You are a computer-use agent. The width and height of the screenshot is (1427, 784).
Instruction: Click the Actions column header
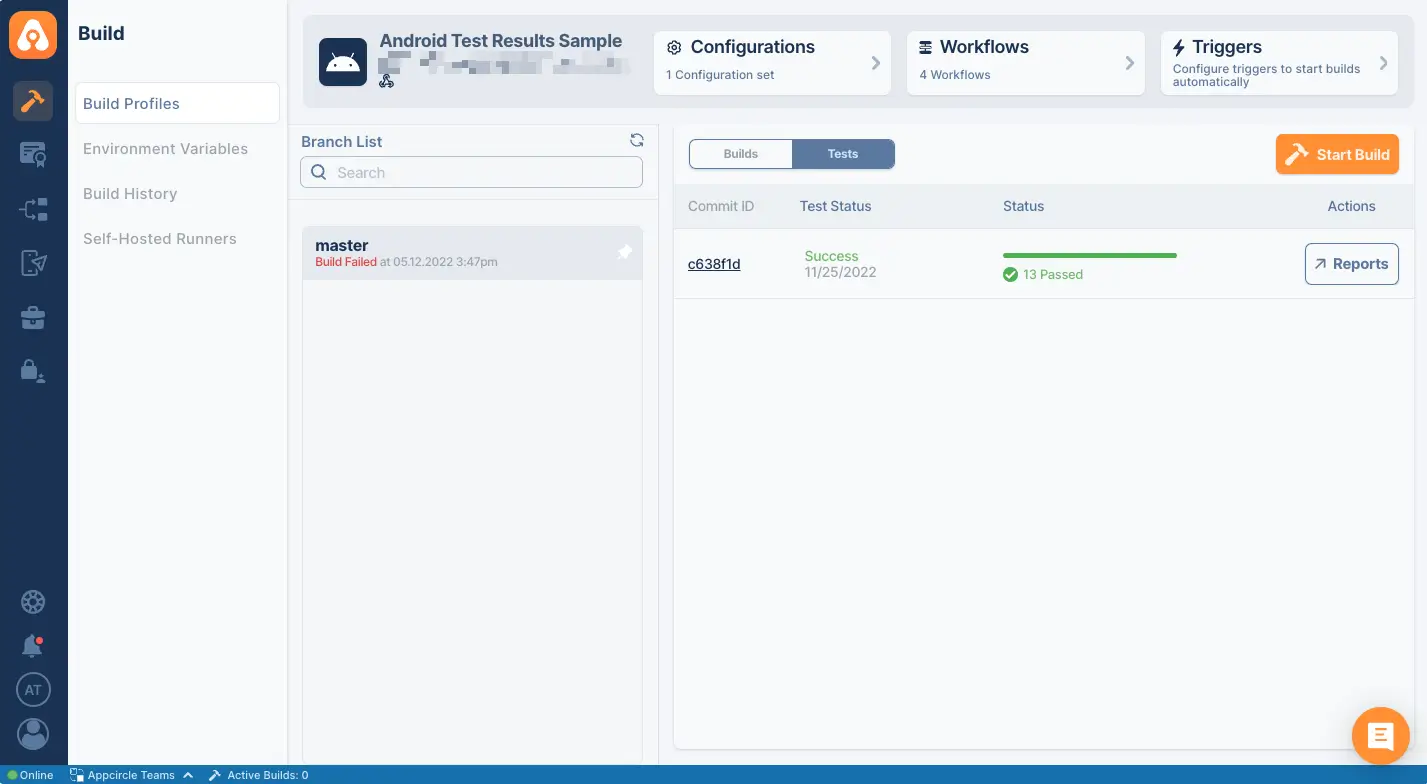(1351, 206)
